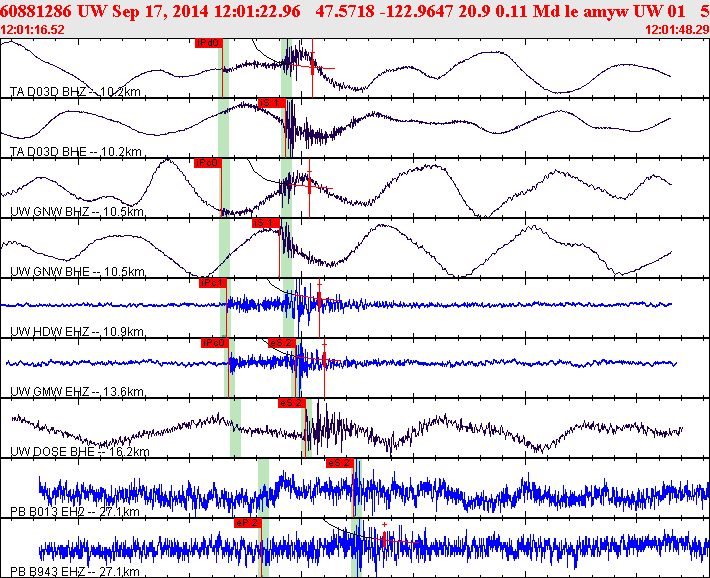Click the start time 12:01:16.52 label

pos(33,30)
